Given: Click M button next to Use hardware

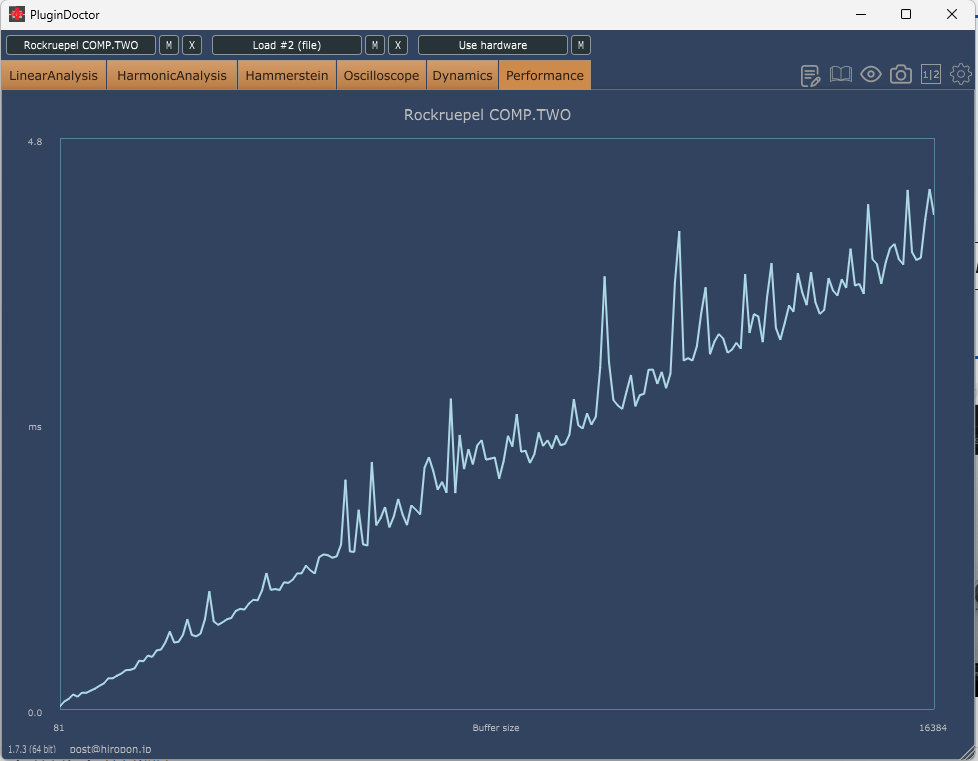Looking at the screenshot, I should pyautogui.click(x=581, y=45).
